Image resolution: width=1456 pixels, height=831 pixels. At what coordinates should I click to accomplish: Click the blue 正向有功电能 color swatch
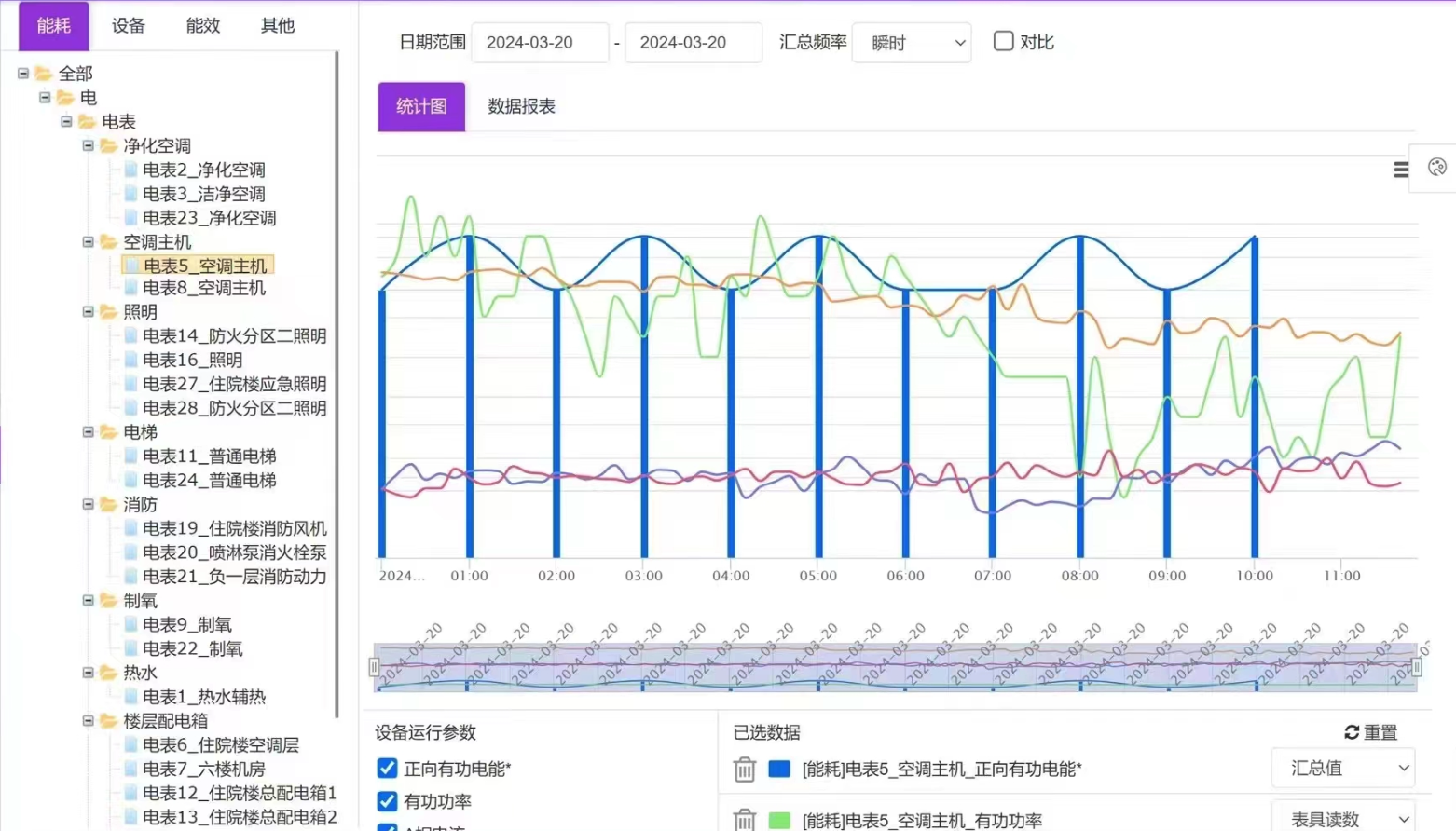[x=779, y=769]
